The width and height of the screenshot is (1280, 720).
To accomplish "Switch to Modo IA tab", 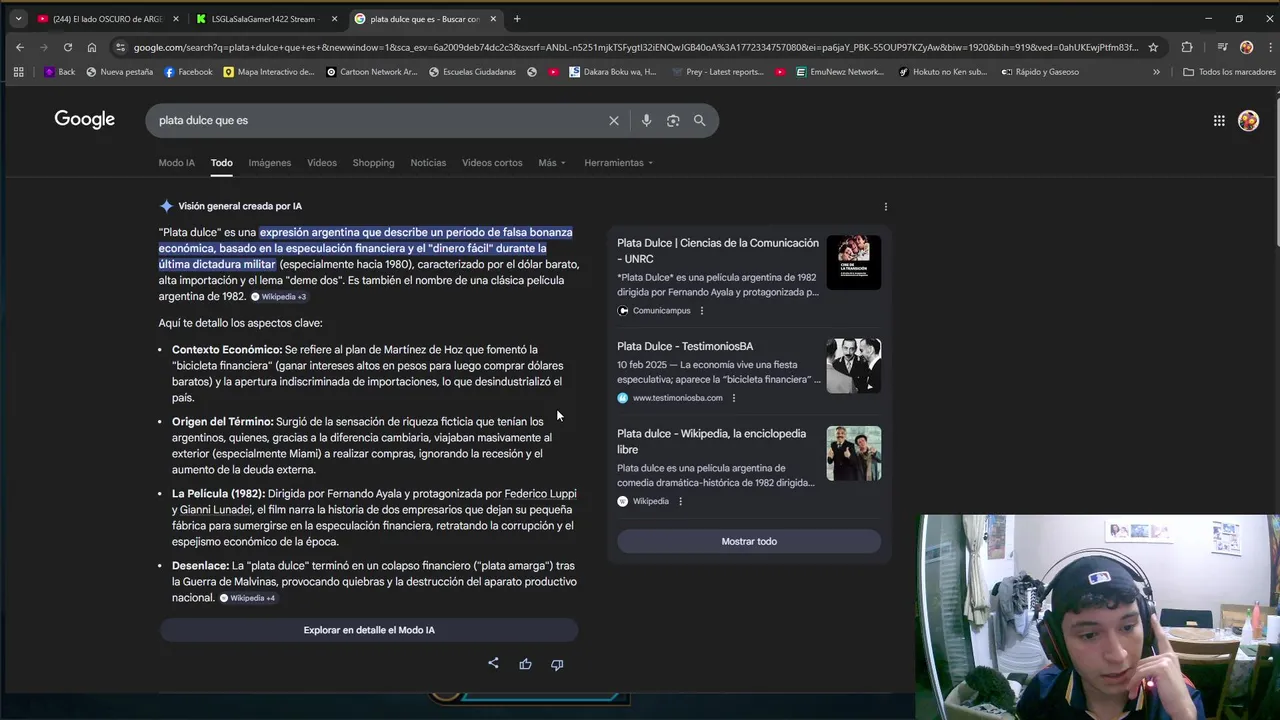I will tap(176, 163).
